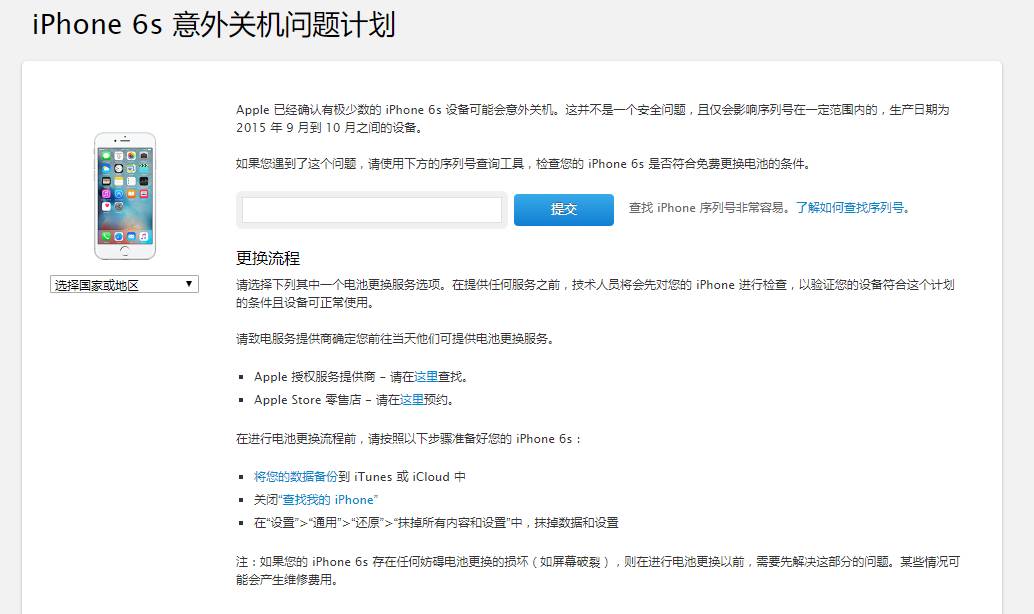The width and height of the screenshot is (1034, 614).
Task: Click the iPhone 6s product image
Action: point(125,196)
